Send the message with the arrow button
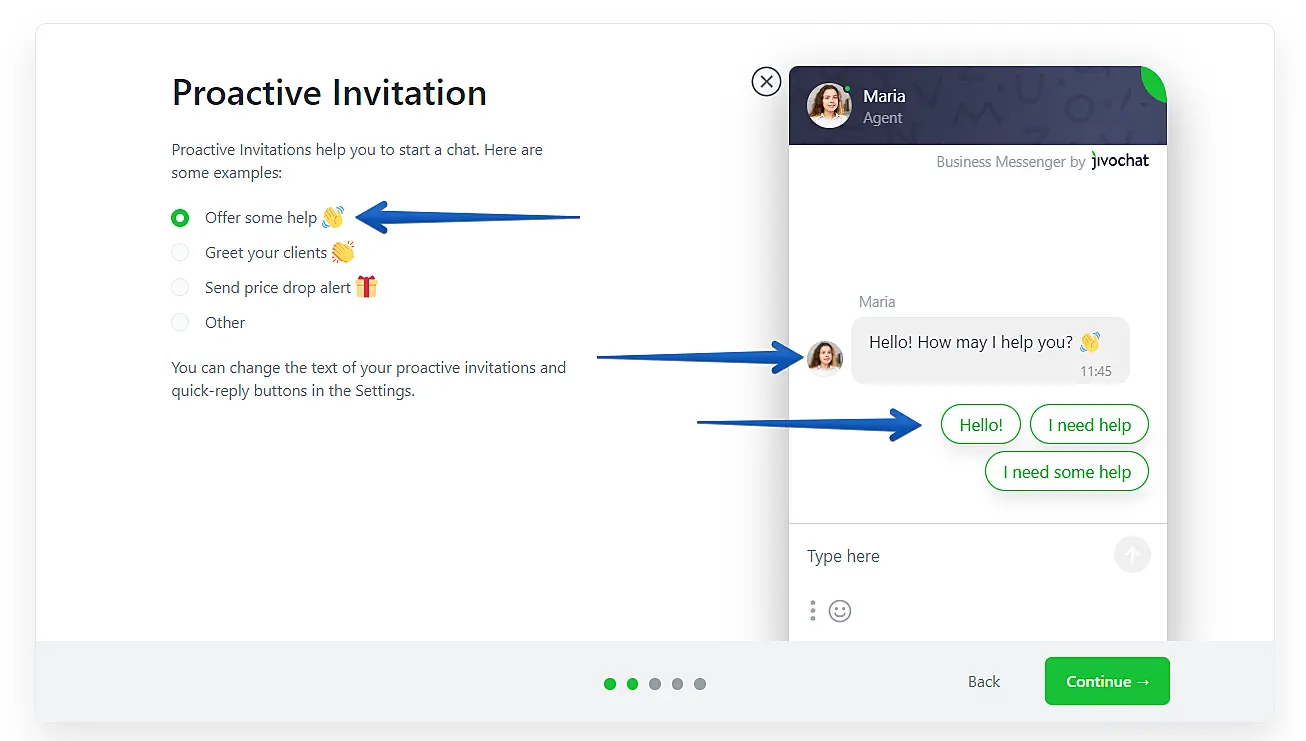The image size is (1306, 741). (1132, 555)
